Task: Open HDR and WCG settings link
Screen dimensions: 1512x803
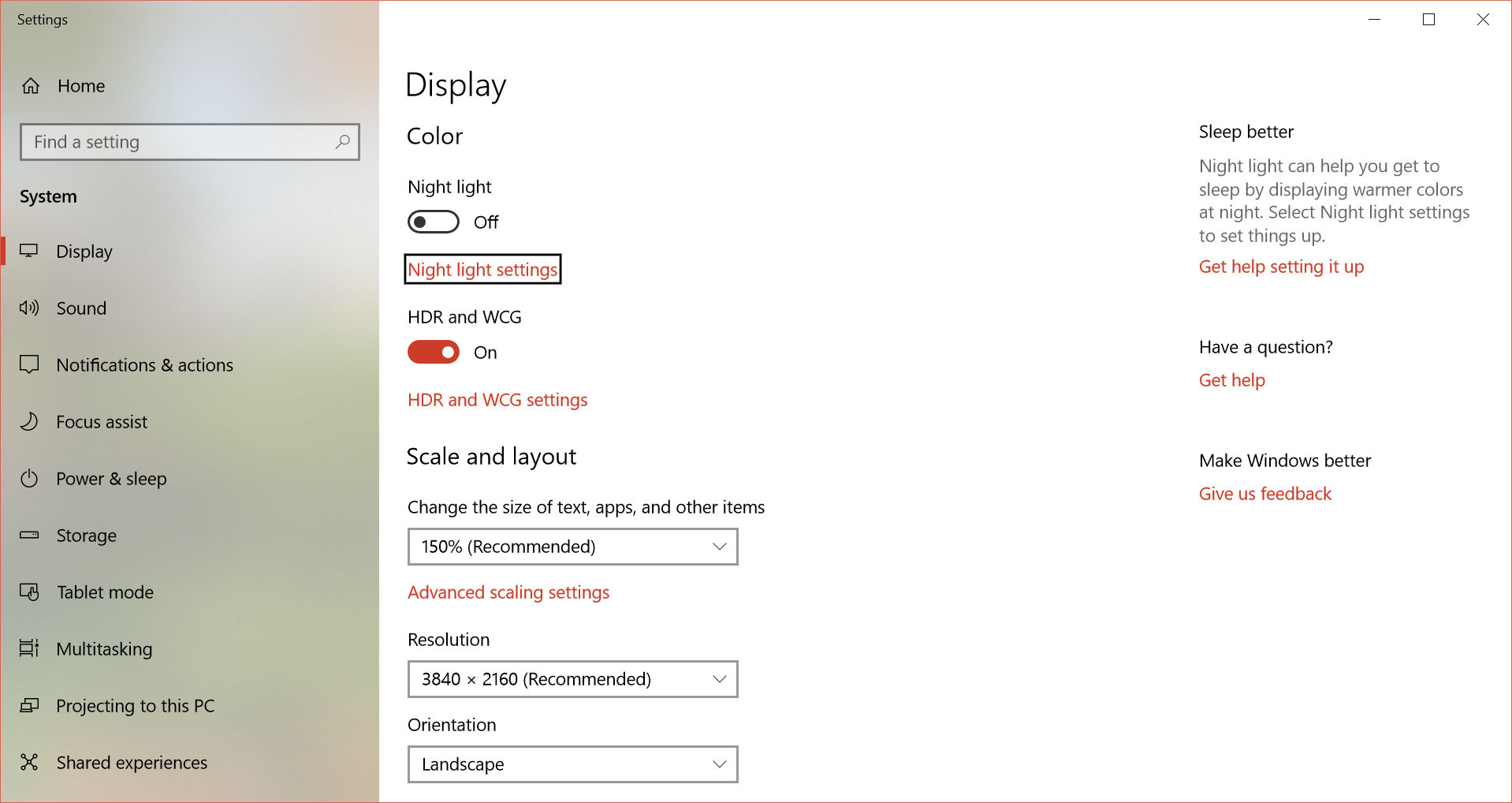Action: pyautogui.click(x=497, y=400)
